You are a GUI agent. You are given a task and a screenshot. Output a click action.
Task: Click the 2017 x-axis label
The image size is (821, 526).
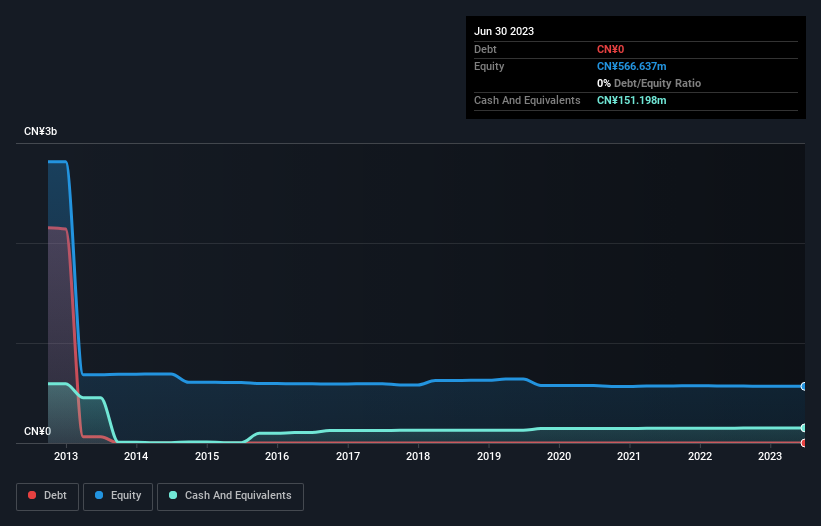pyautogui.click(x=348, y=456)
